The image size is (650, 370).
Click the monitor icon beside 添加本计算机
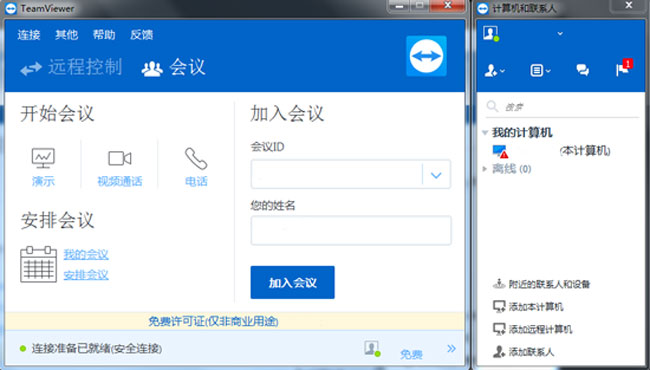coord(499,307)
